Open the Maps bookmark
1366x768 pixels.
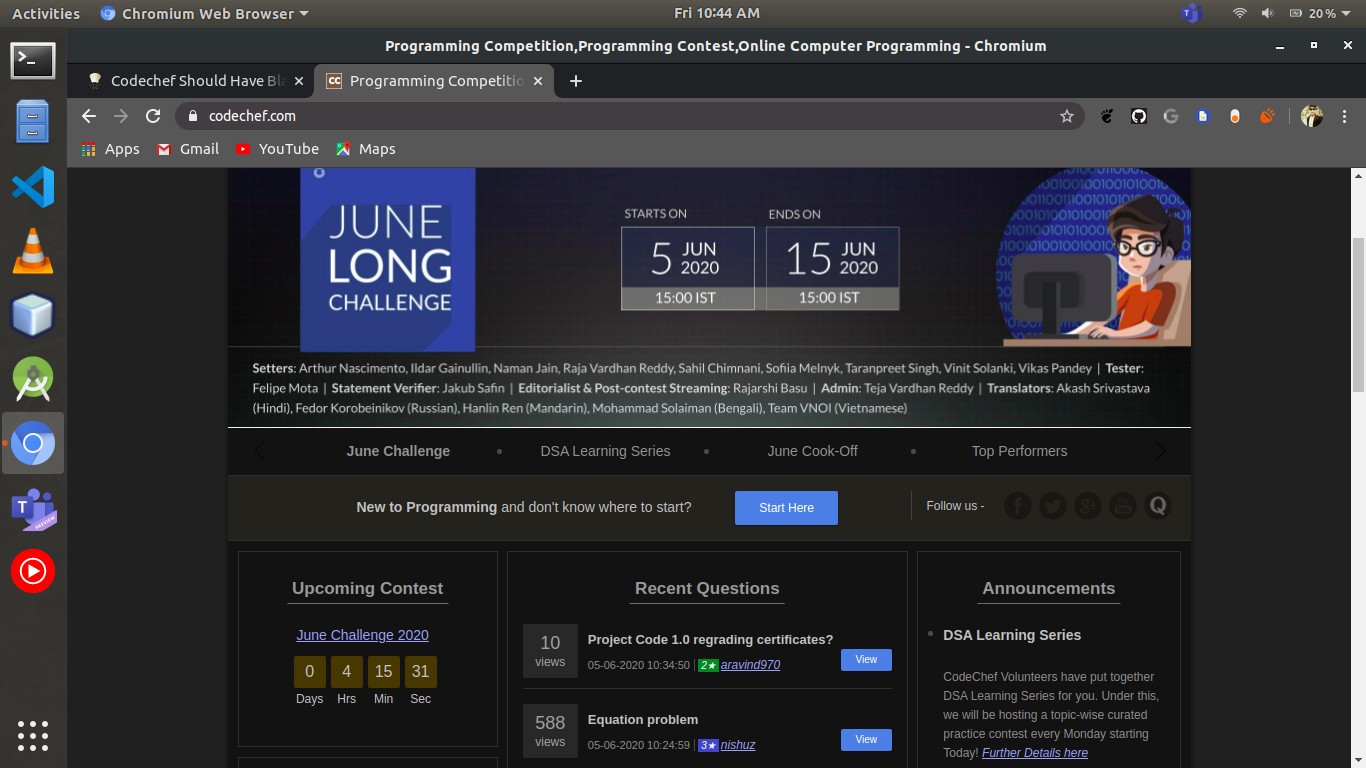(x=366, y=149)
